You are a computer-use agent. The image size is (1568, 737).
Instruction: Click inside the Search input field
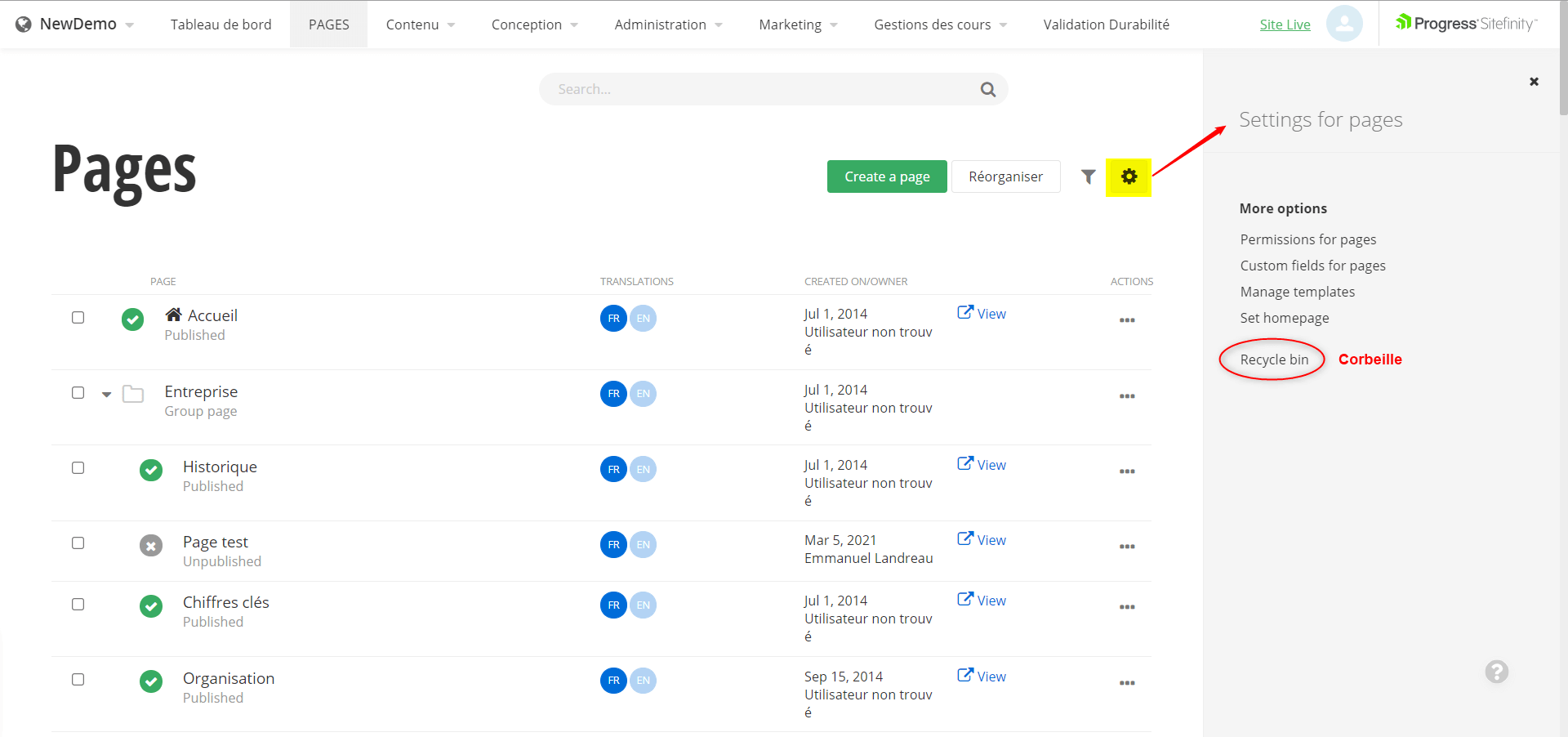tap(759, 89)
